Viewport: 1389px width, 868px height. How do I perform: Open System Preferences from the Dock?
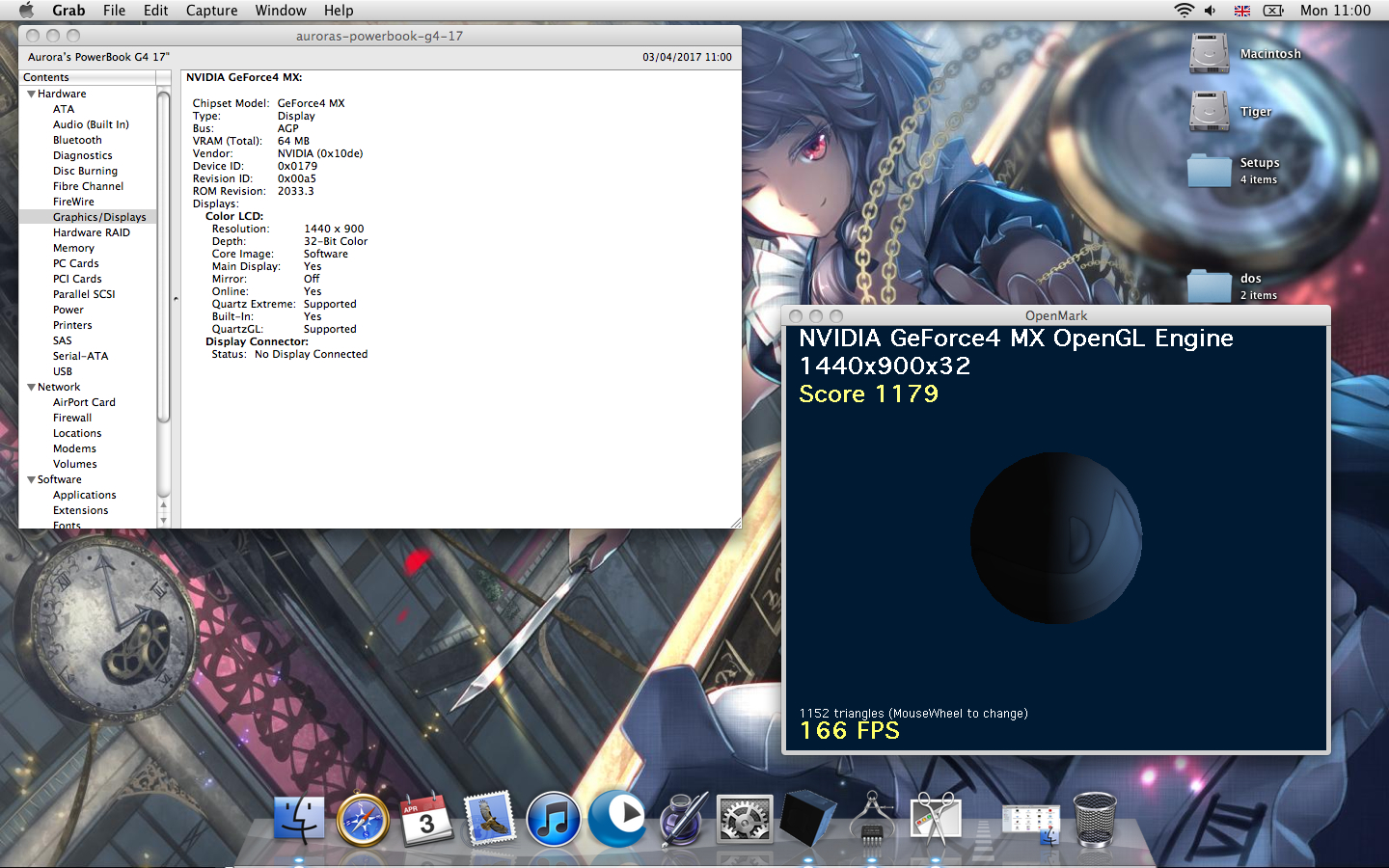(745, 821)
